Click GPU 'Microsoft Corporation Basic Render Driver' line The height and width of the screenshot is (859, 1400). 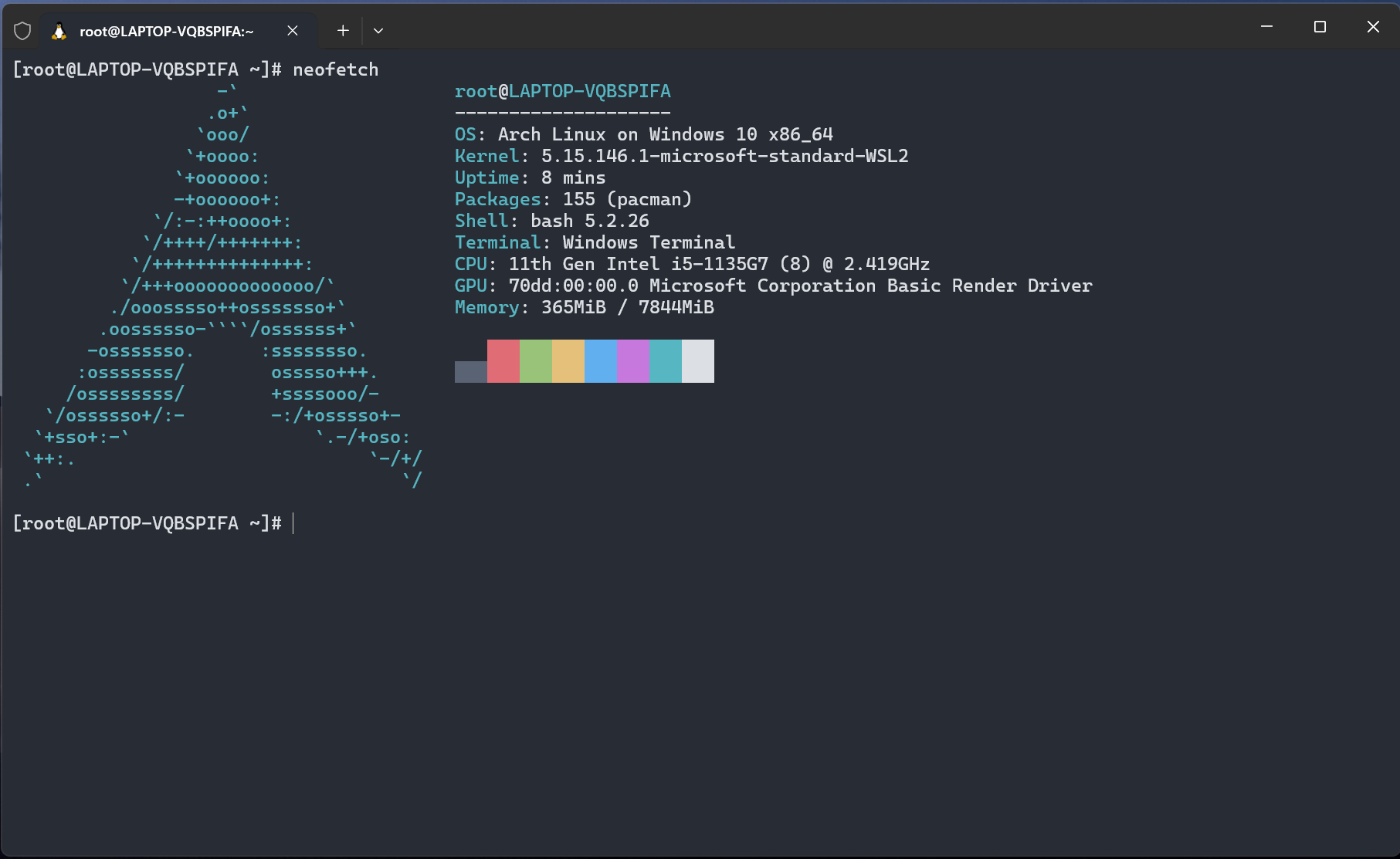[774, 286]
